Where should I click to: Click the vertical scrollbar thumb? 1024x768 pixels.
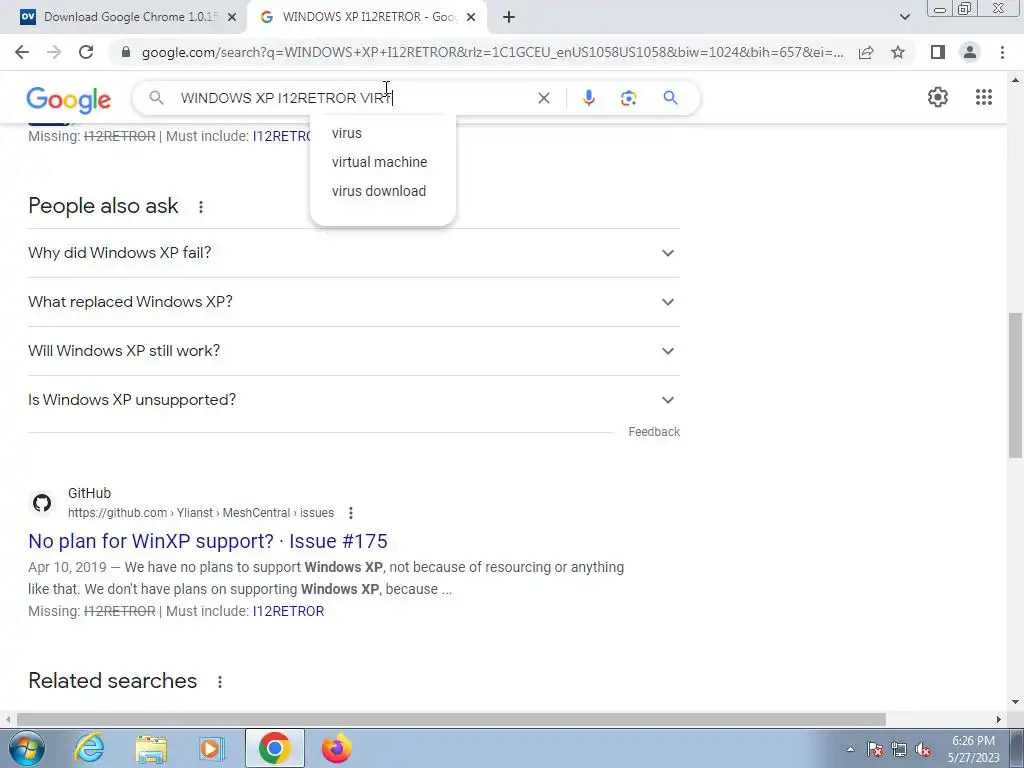(1016, 385)
